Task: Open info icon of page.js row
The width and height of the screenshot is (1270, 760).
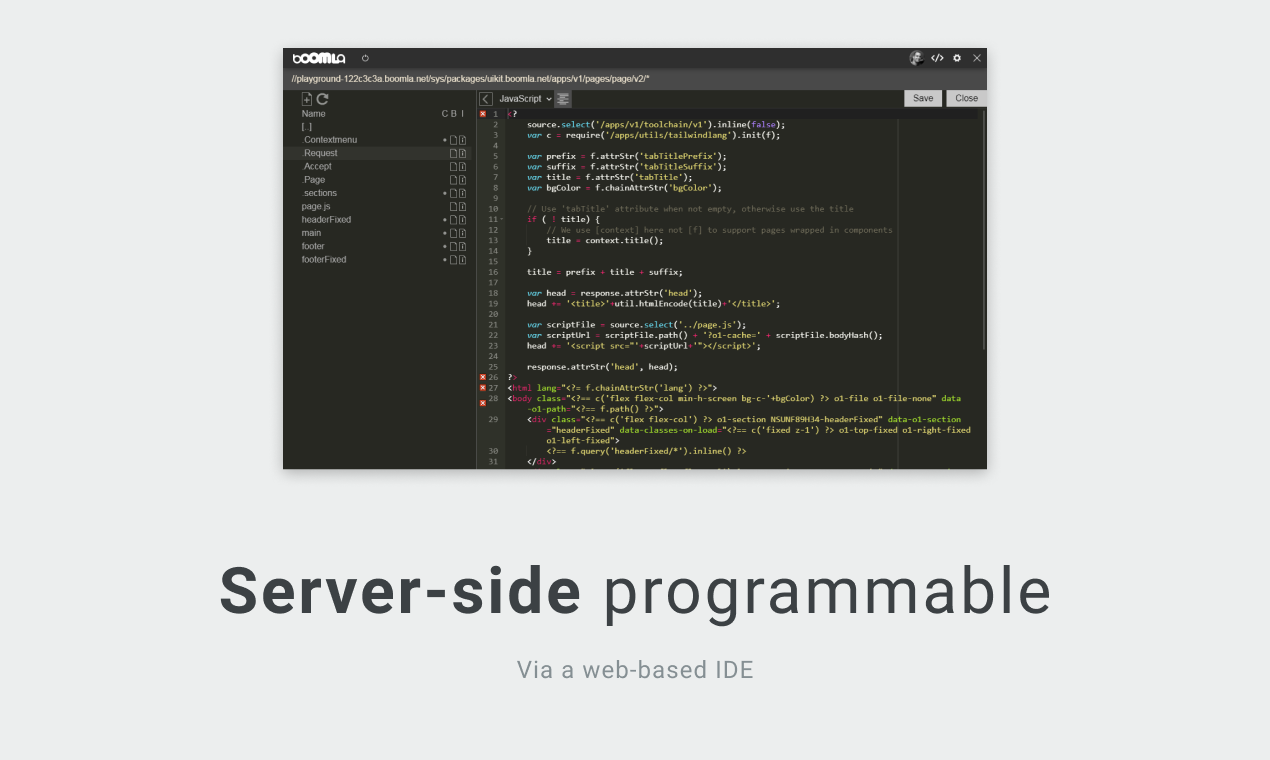Action: 463,206
